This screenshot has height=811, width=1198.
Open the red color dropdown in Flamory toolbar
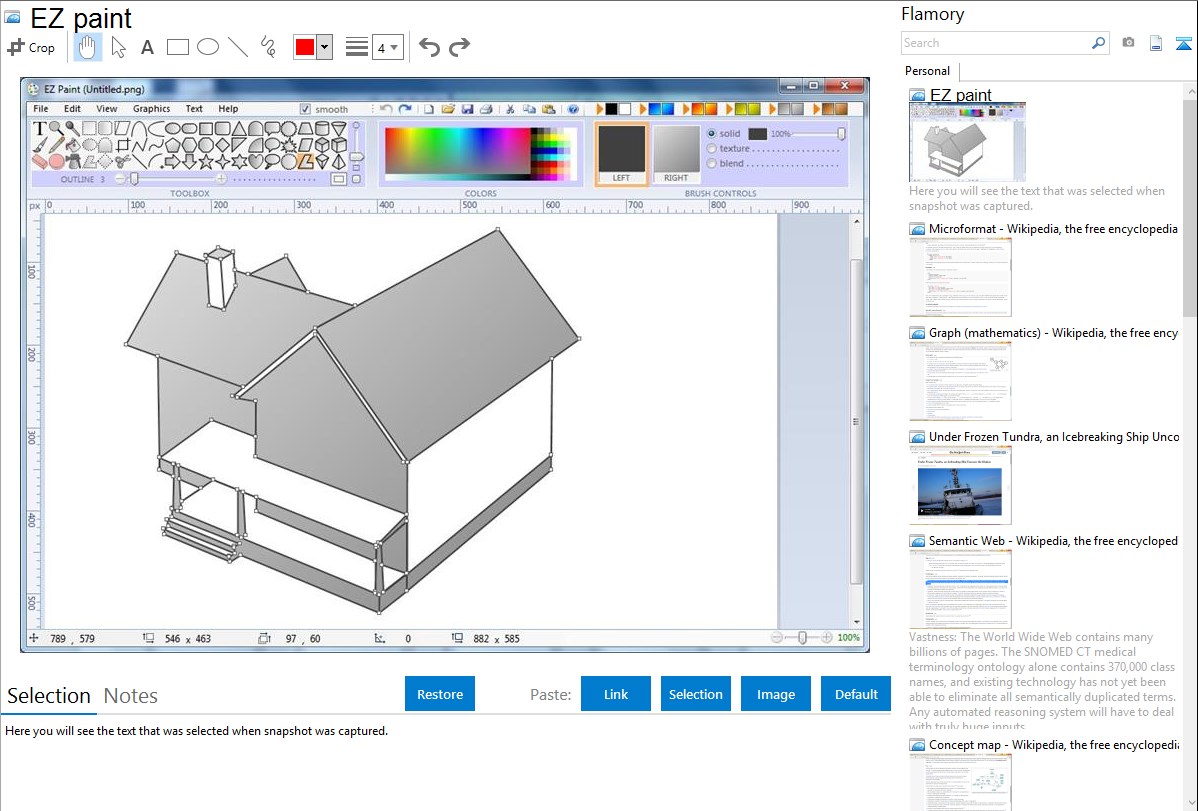tap(327, 46)
